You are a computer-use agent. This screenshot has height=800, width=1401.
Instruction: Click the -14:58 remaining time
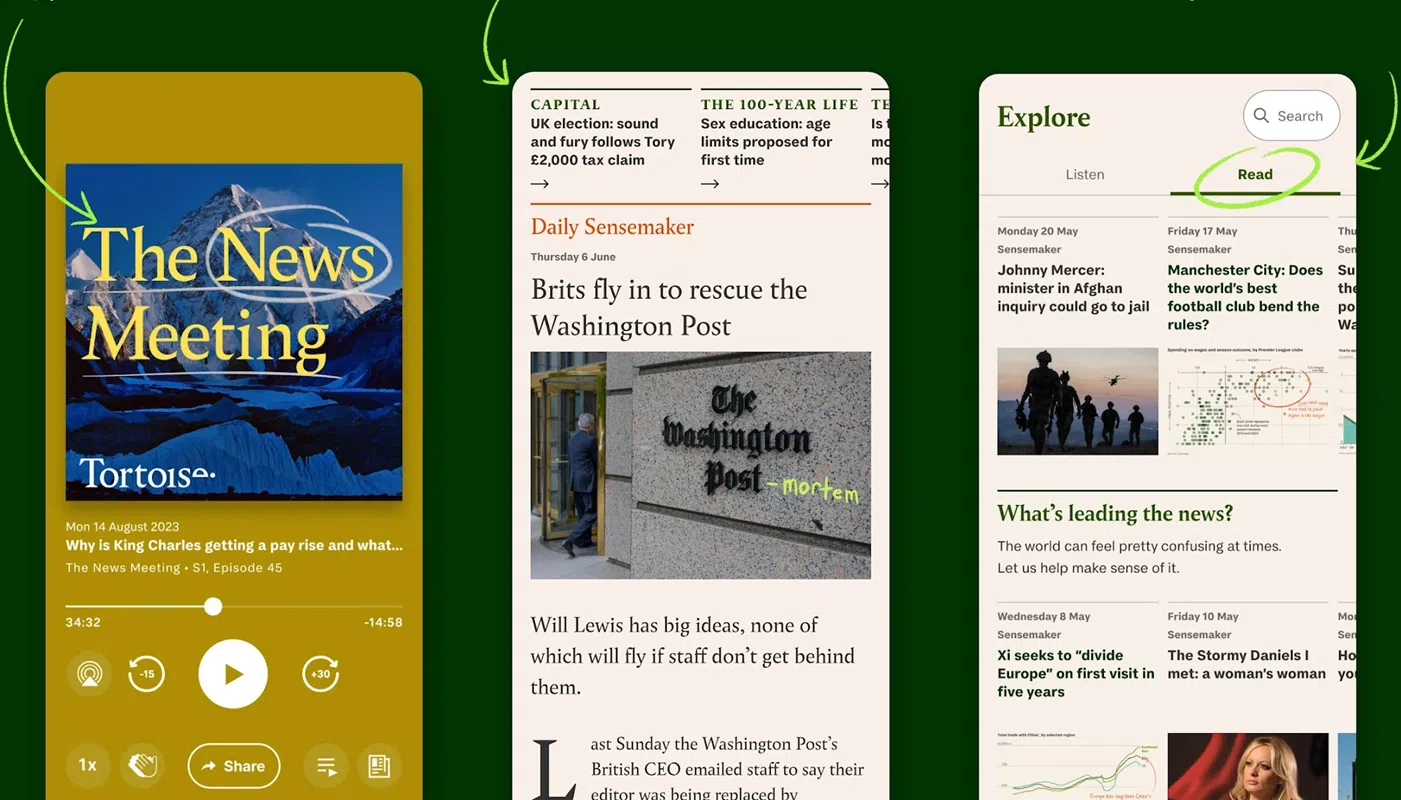pyautogui.click(x=383, y=622)
